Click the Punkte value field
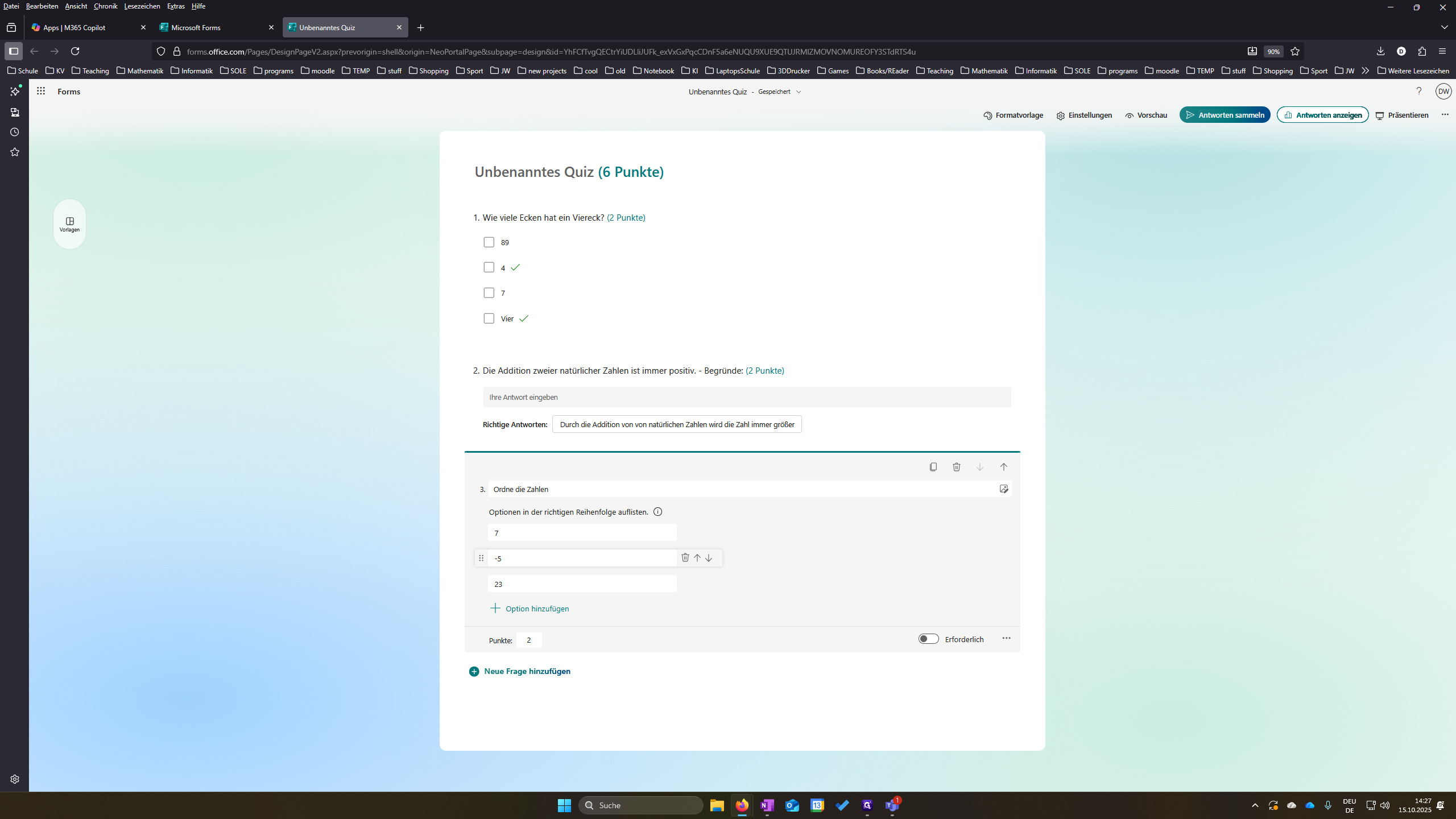Viewport: 1456px width, 819px height. (529, 640)
